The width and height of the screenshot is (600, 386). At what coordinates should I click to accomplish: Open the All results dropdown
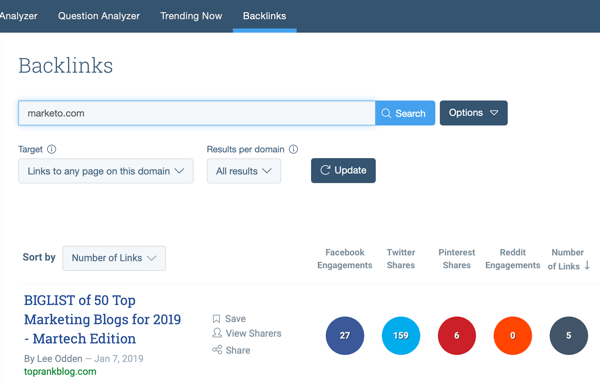pos(244,171)
